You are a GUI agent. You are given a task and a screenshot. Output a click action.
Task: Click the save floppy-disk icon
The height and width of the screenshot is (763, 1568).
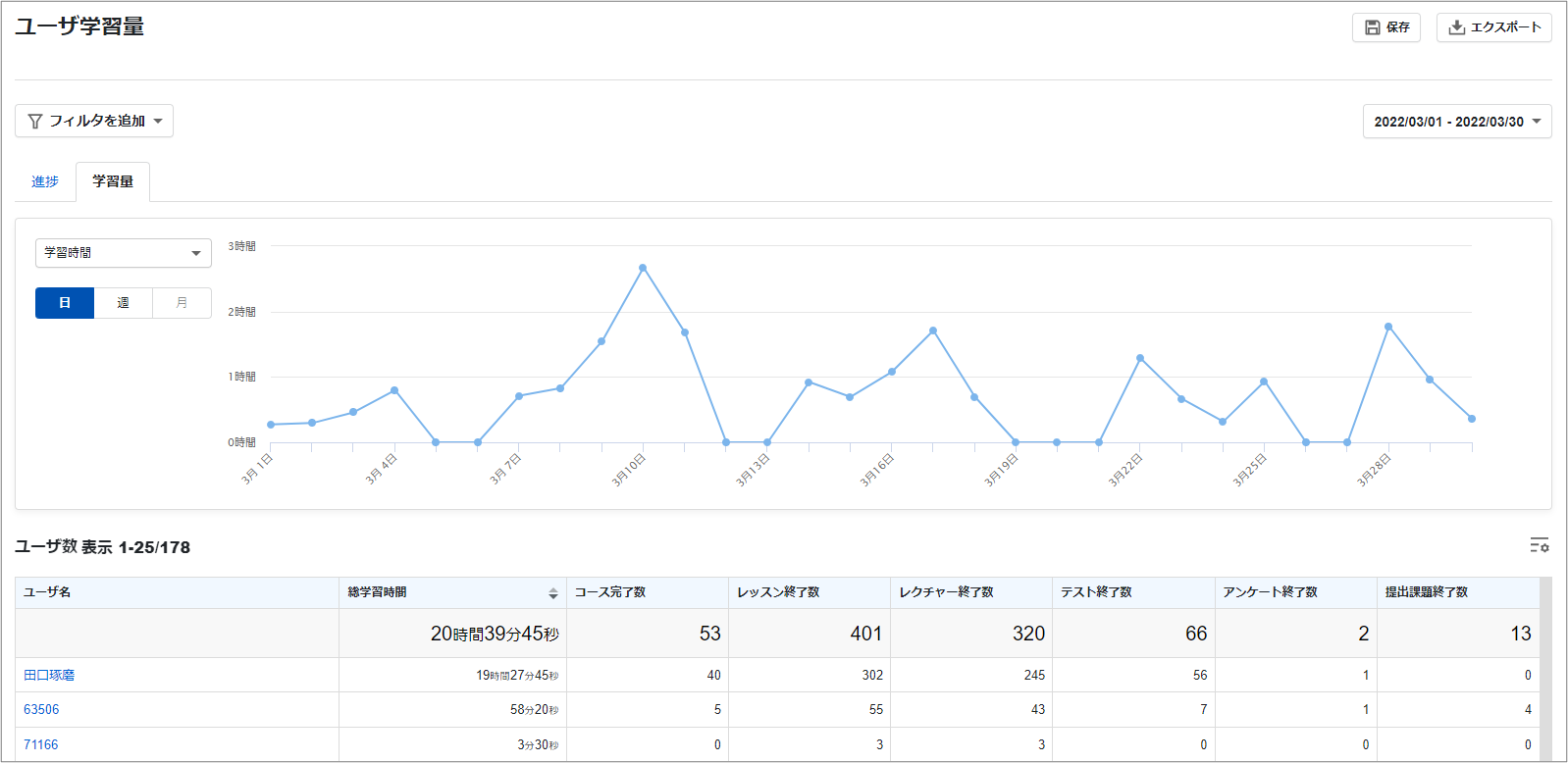coord(1373,27)
